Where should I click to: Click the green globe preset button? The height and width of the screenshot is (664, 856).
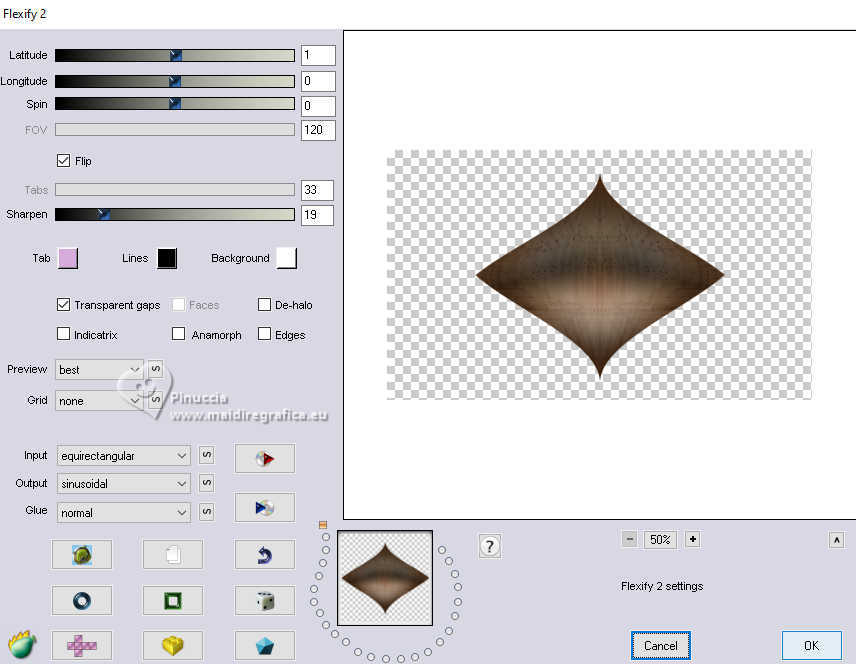click(x=82, y=555)
